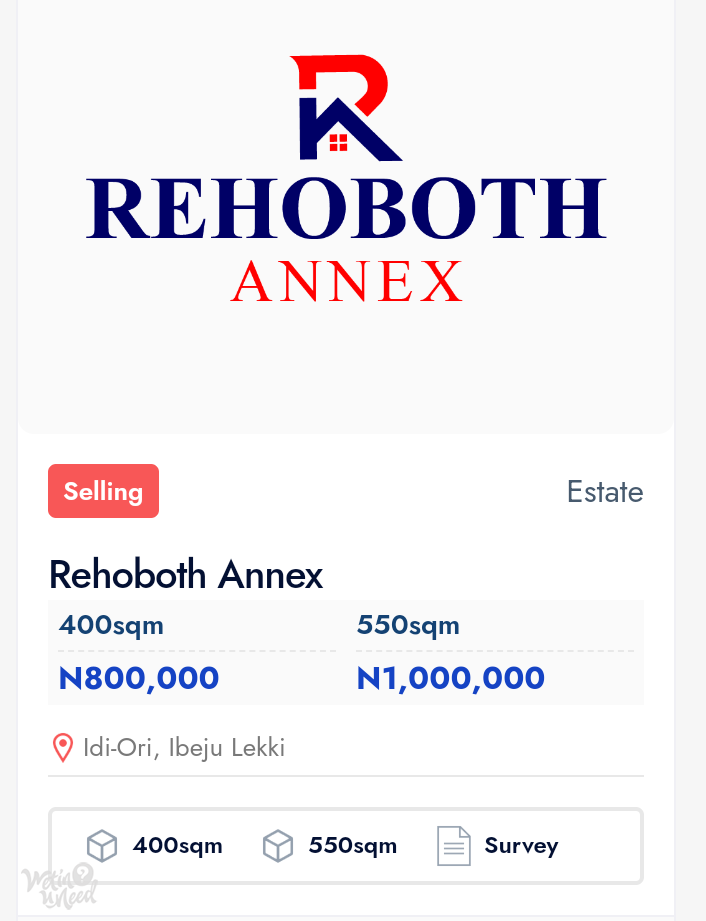Click the watermark logo in the bottom corner
This screenshot has height=921, width=706.
pyautogui.click(x=59, y=886)
